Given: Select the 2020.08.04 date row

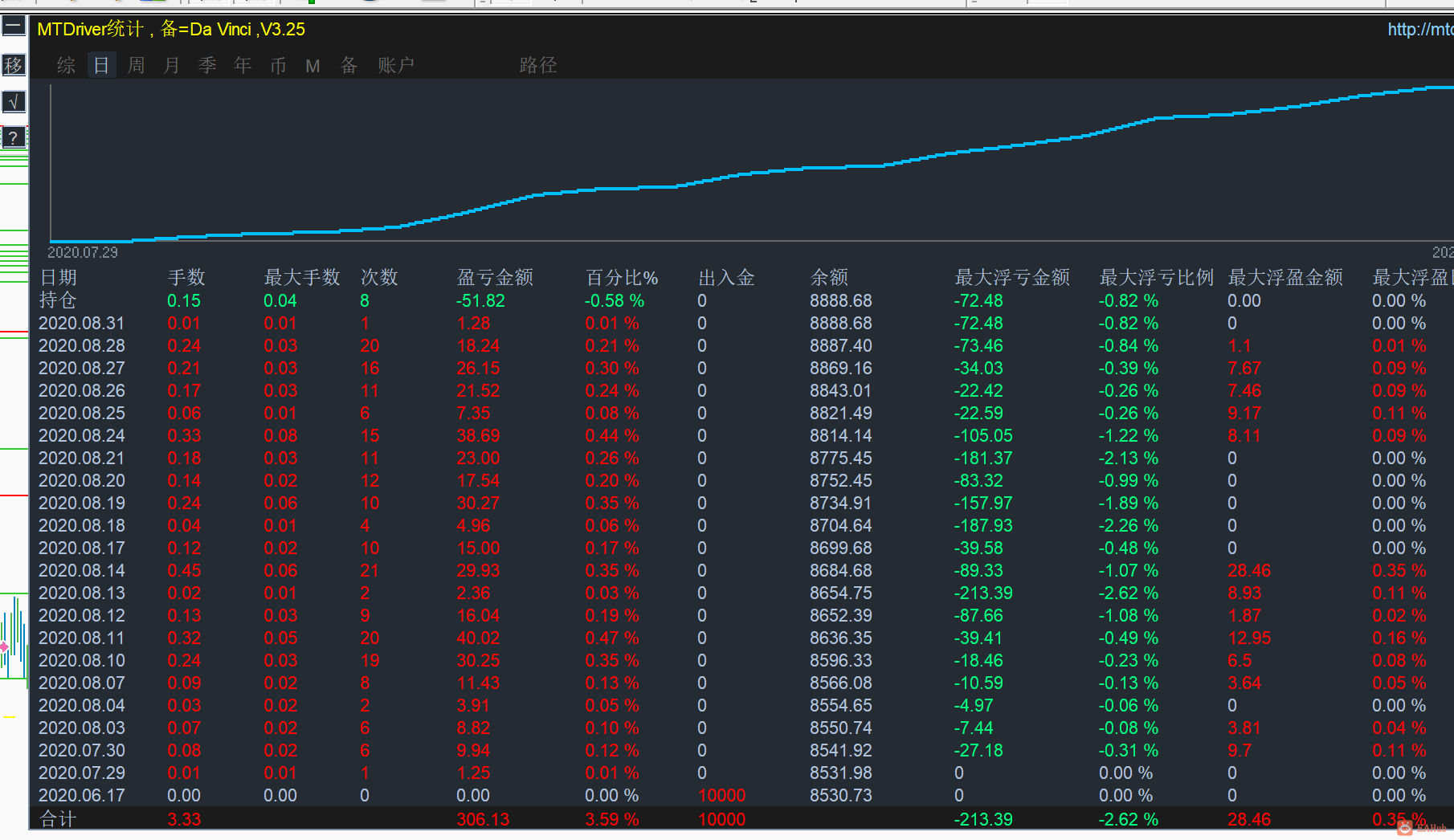Looking at the screenshot, I should click(82, 705).
